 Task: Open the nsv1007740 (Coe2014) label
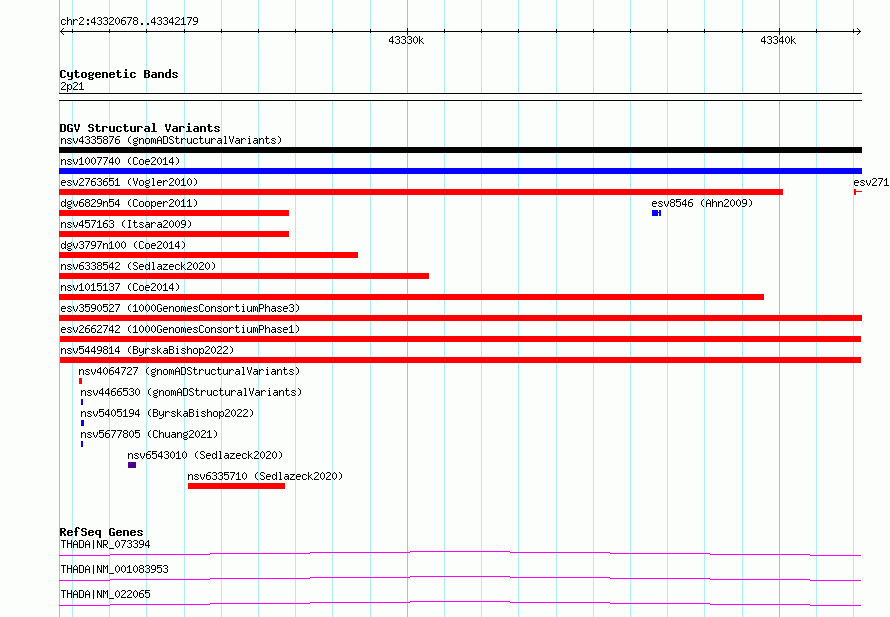pos(120,161)
